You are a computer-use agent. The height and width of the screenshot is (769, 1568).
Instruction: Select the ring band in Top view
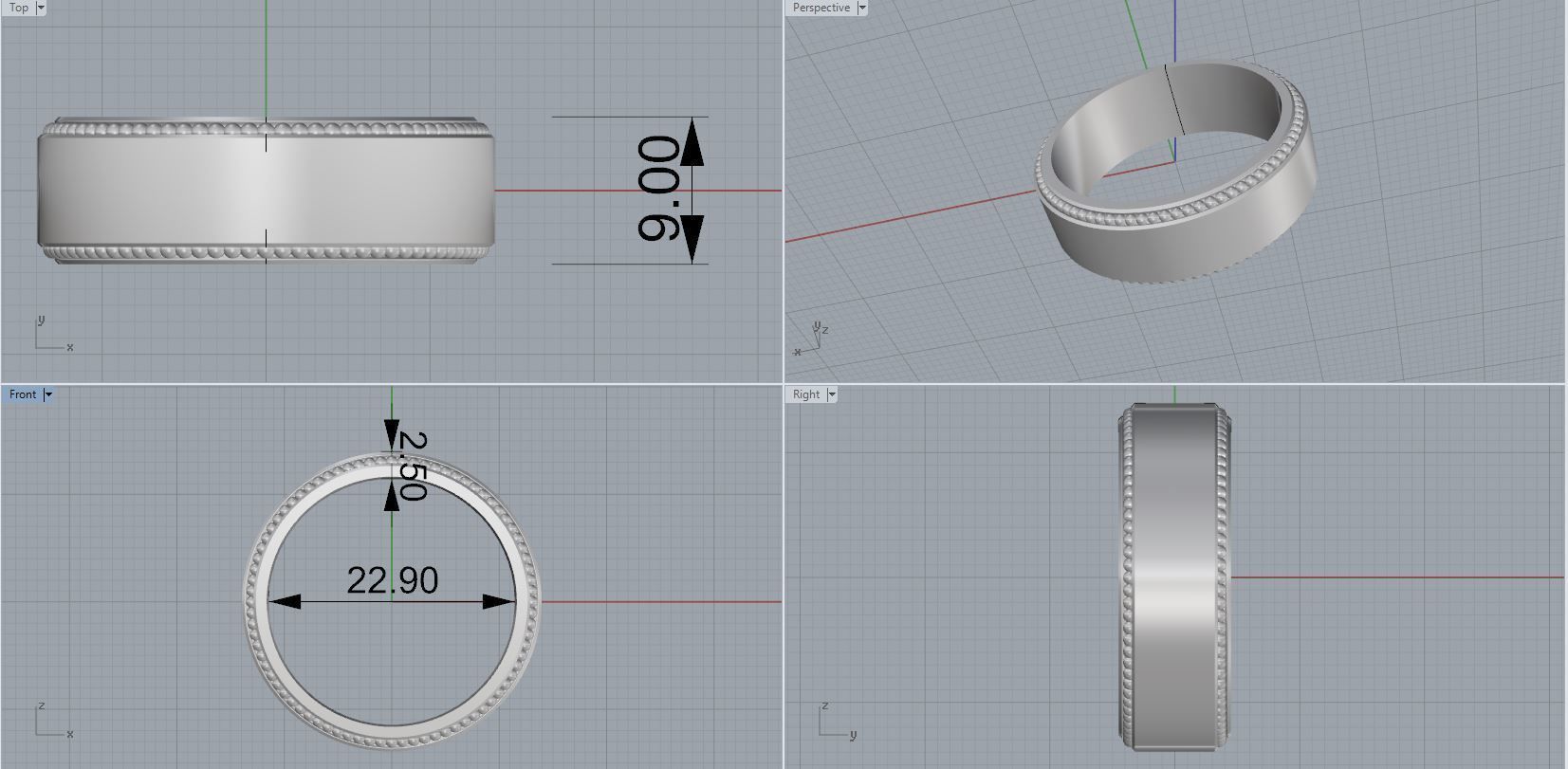pyautogui.click(x=266, y=191)
